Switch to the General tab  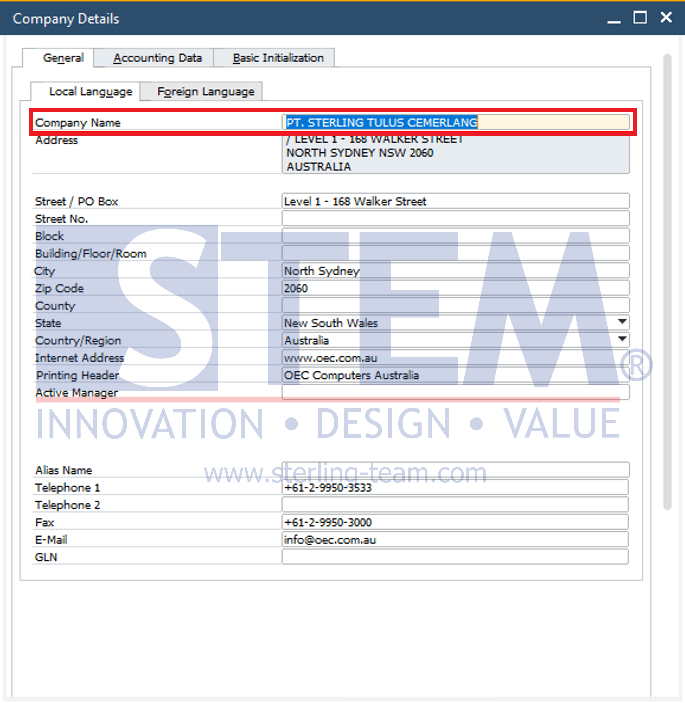[58, 58]
